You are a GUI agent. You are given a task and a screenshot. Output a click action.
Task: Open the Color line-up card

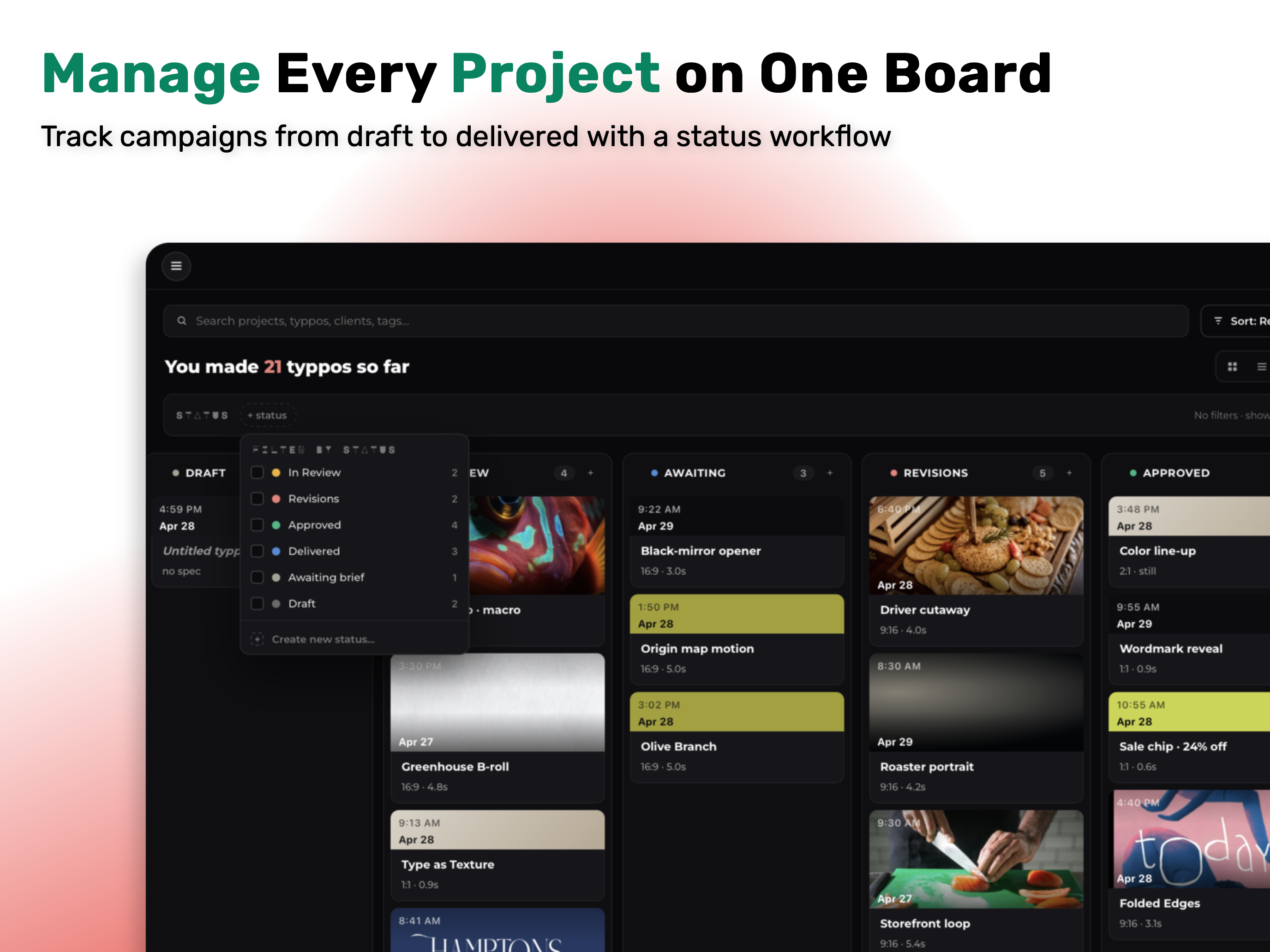tap(1189, 541)
